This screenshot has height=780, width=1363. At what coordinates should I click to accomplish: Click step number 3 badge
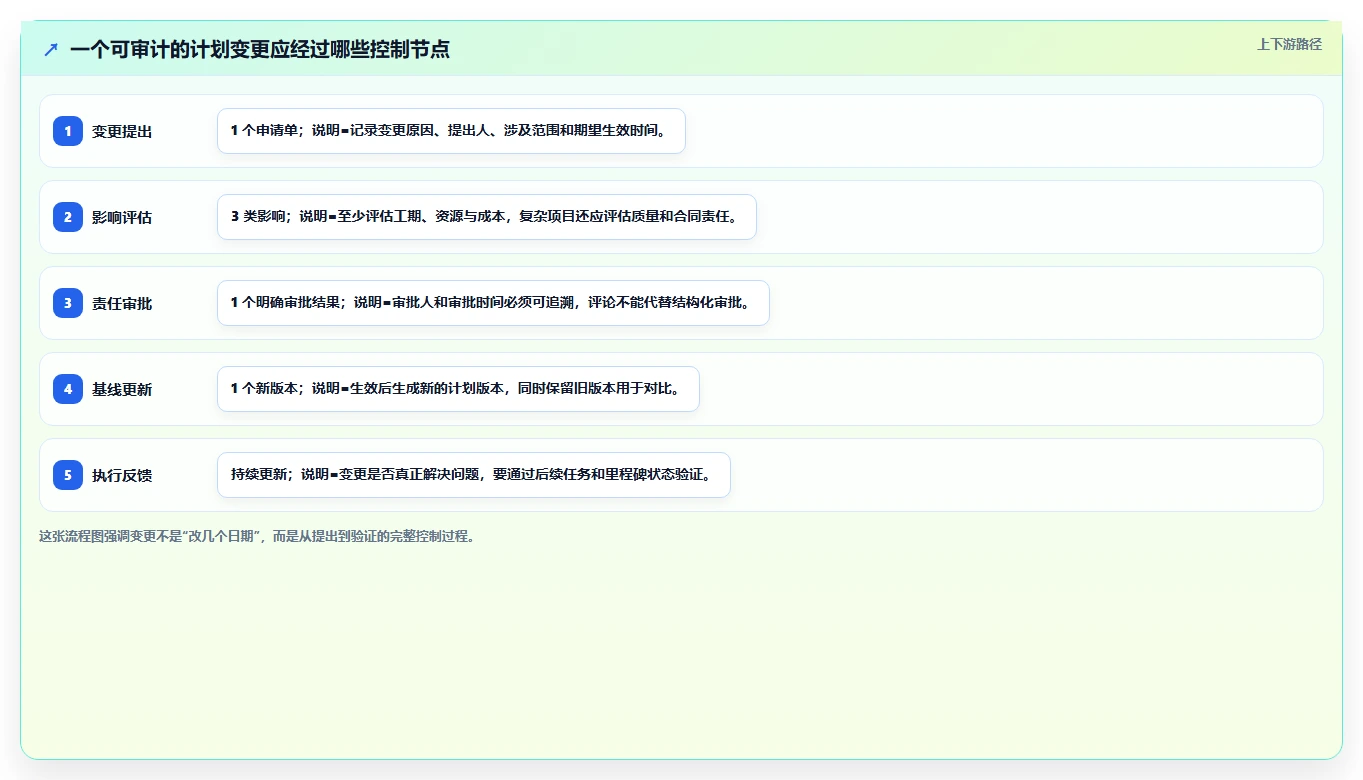(68, 303)
